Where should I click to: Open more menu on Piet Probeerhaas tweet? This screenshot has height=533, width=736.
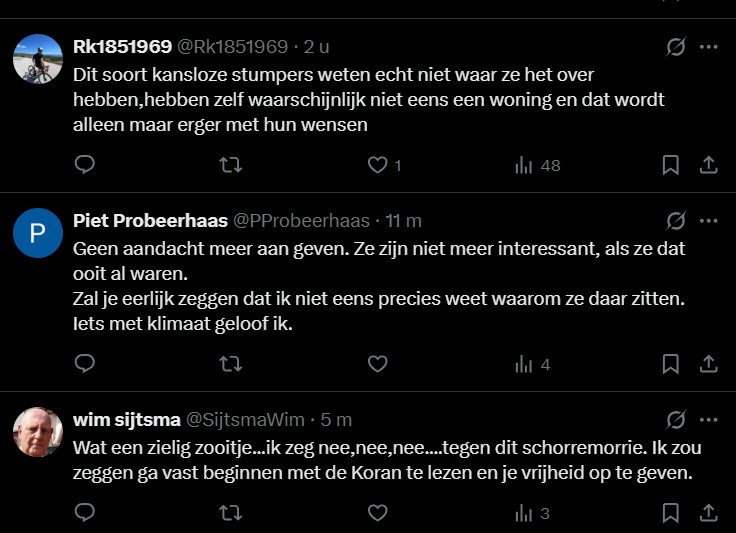click(x=708, y=220)
